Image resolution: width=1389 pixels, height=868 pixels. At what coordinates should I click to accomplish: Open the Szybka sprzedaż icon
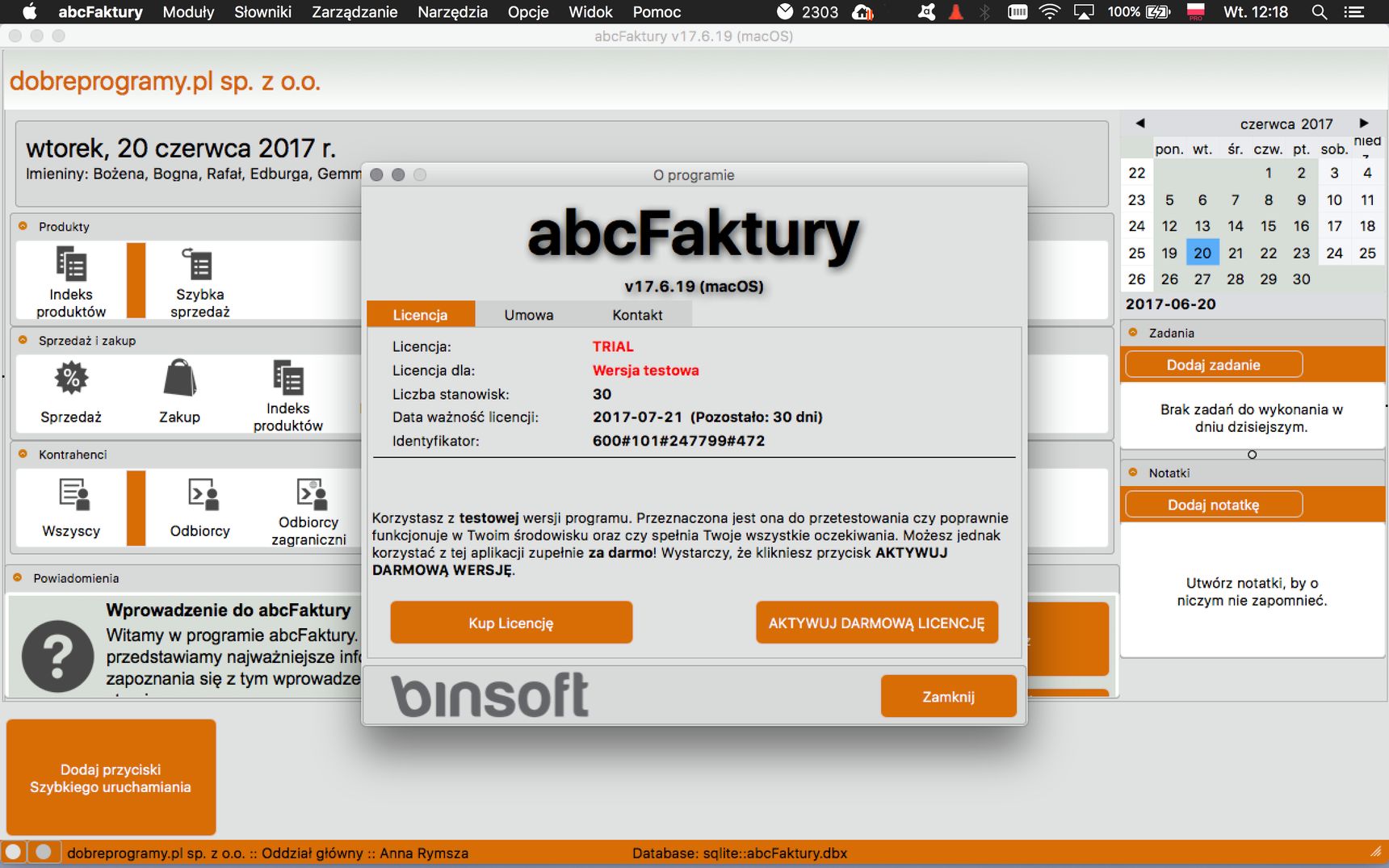tap(199, 282)
